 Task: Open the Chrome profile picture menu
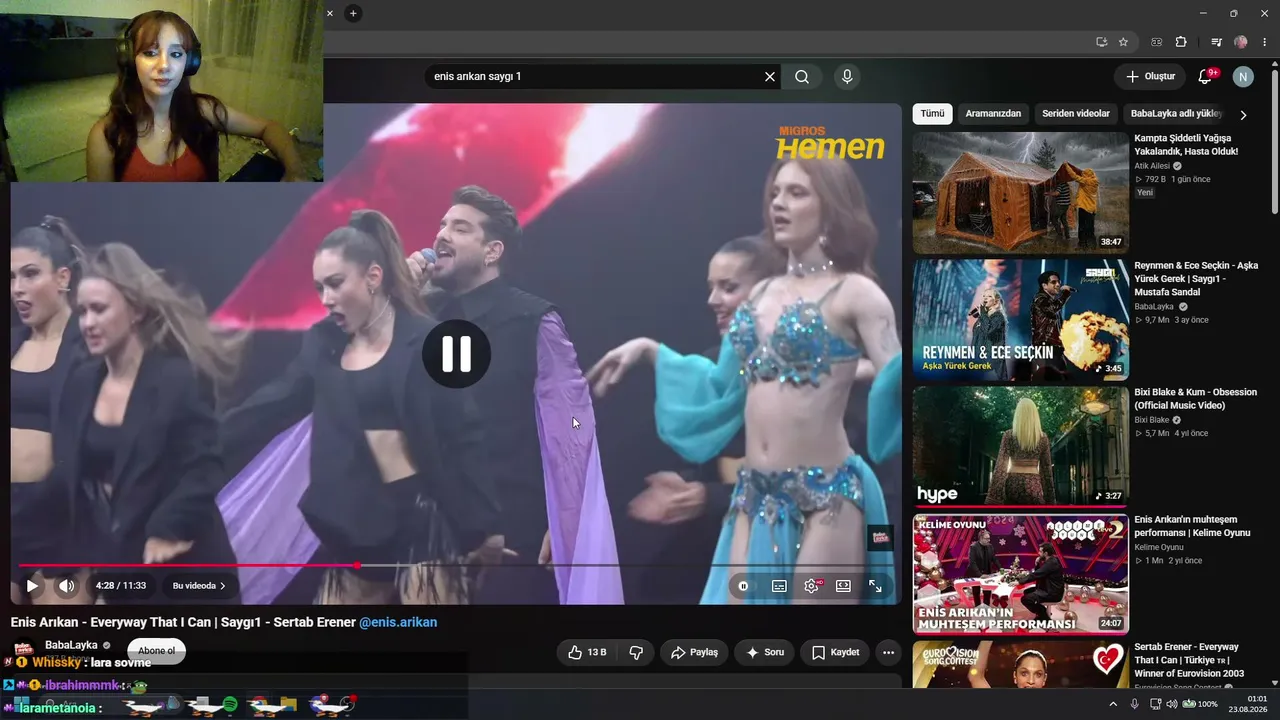pos(1241,42)
